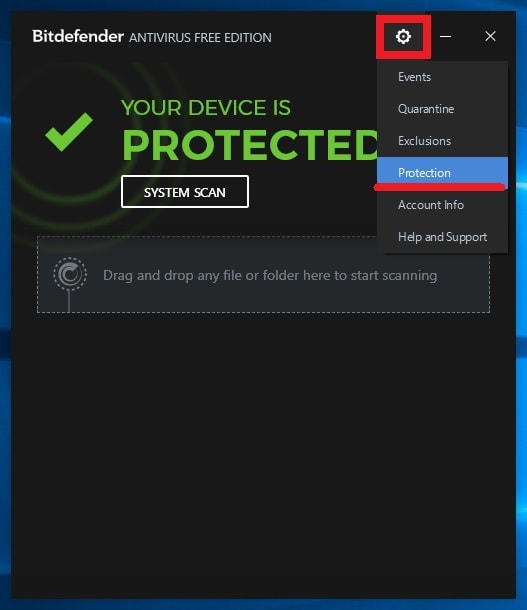Select Help and Support option

point(442,237)
